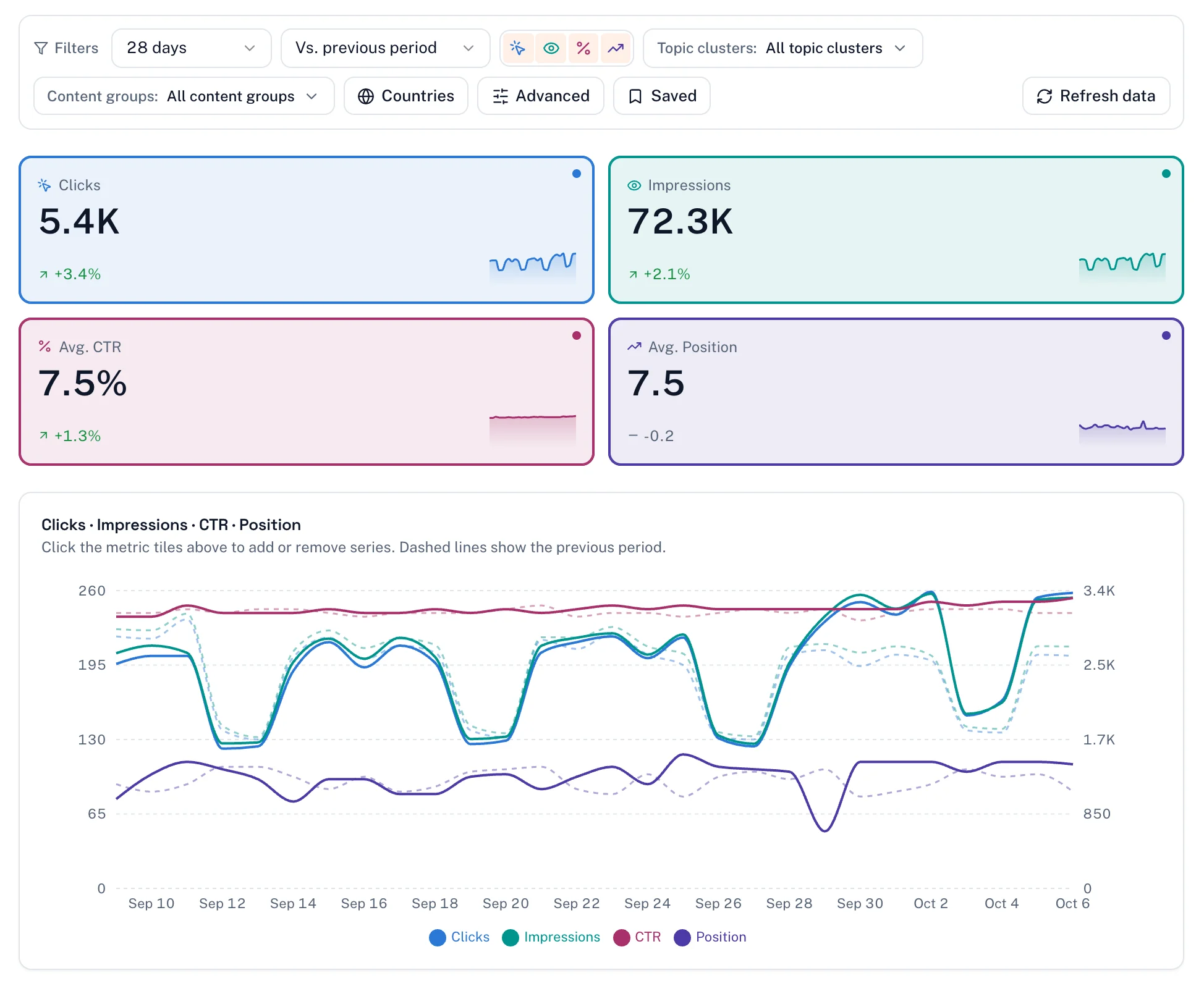
Task: Click the 260 left axis label
Action: point(92,591)
